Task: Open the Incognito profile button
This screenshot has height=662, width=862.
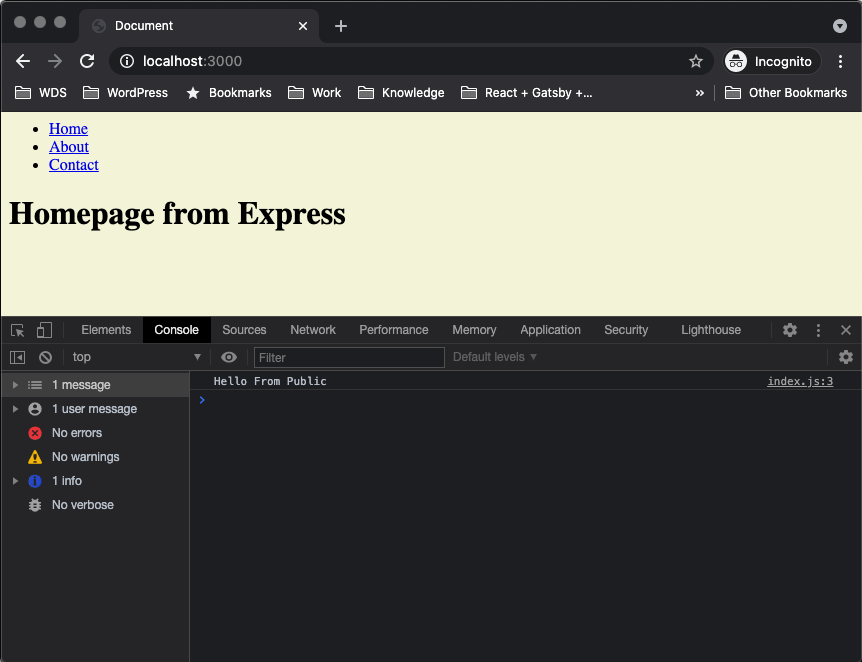Action: pos(772,61)
